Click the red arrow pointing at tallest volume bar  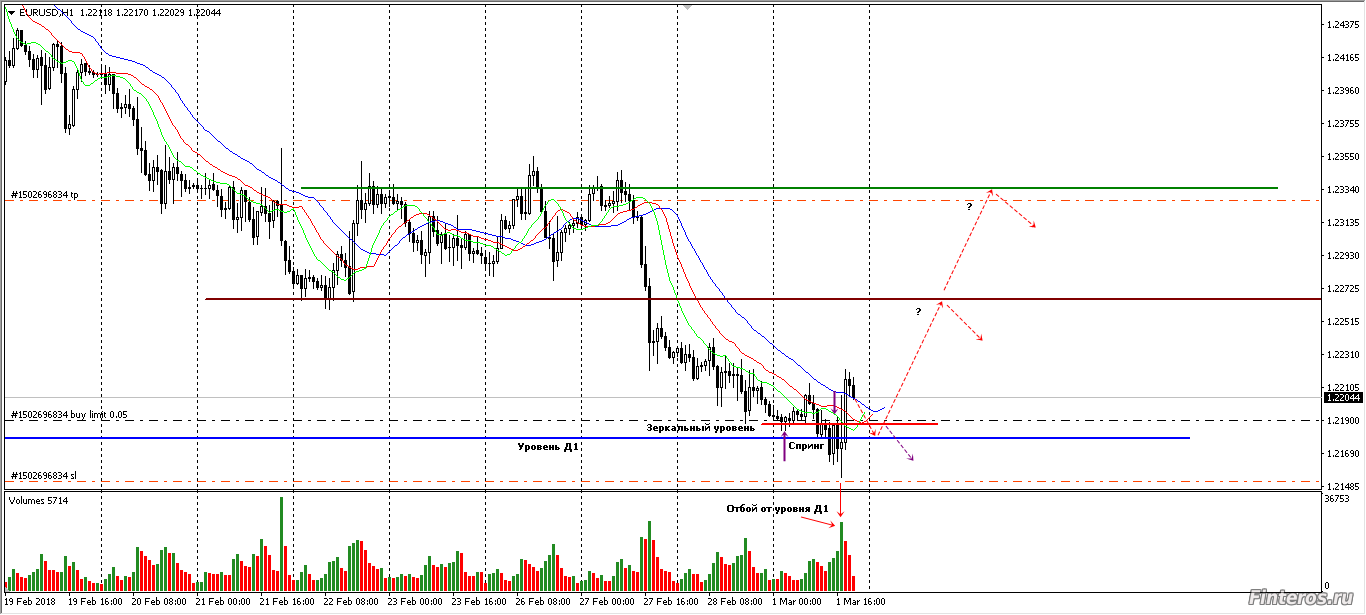[822, 525]
